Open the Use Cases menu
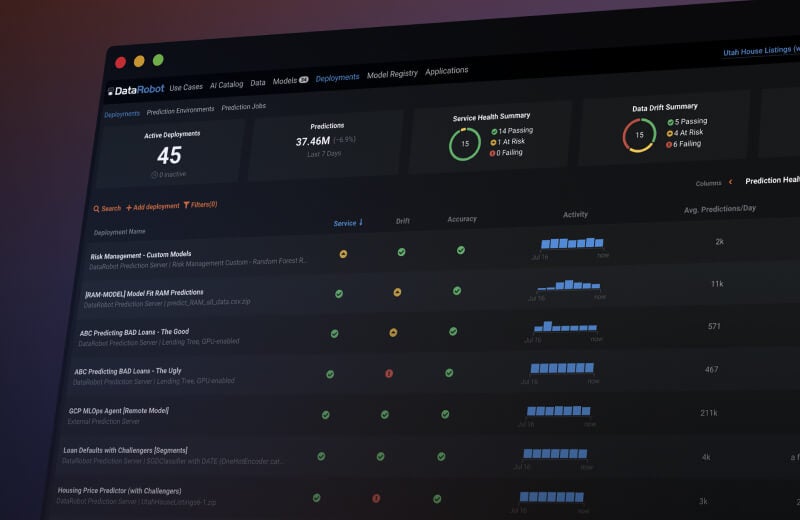 tap(186, 87)
